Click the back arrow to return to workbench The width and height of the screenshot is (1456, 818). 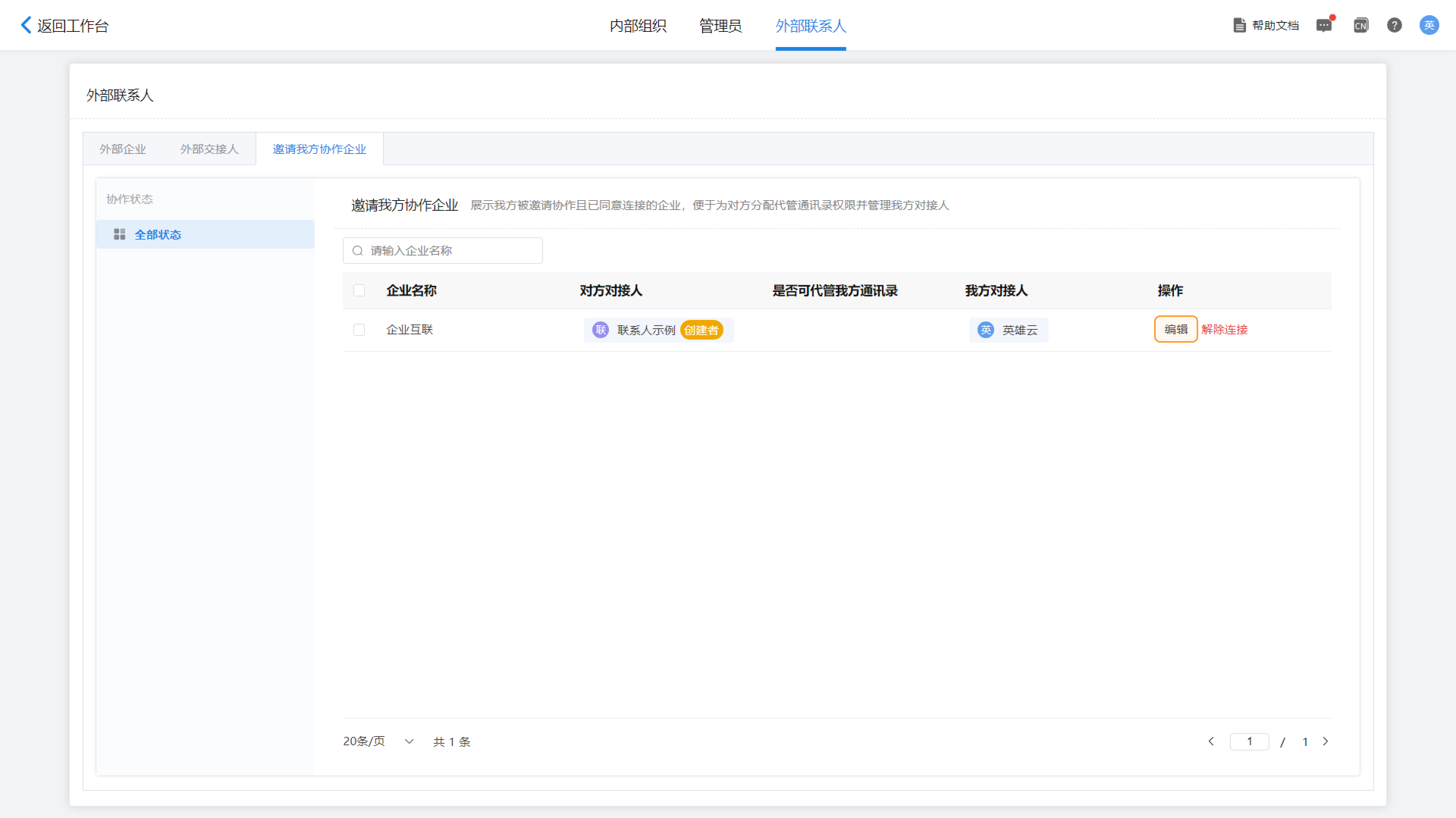(26, 25)
